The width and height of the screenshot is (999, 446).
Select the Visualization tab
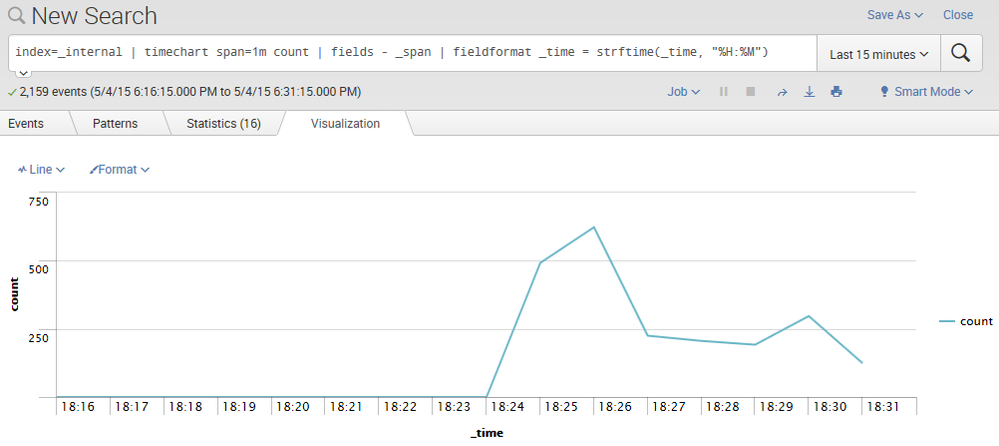(x=345, y=124)
